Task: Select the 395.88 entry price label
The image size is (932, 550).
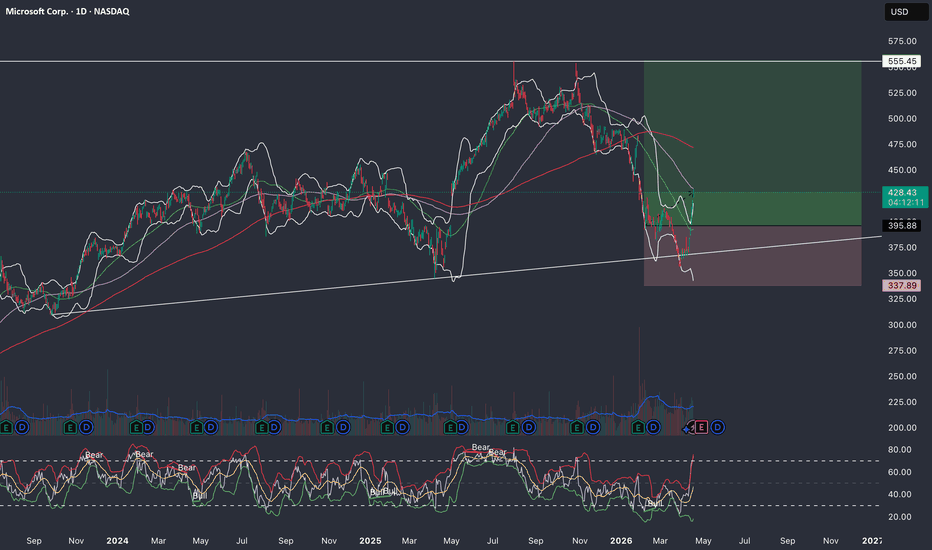Action: [902, 226]
